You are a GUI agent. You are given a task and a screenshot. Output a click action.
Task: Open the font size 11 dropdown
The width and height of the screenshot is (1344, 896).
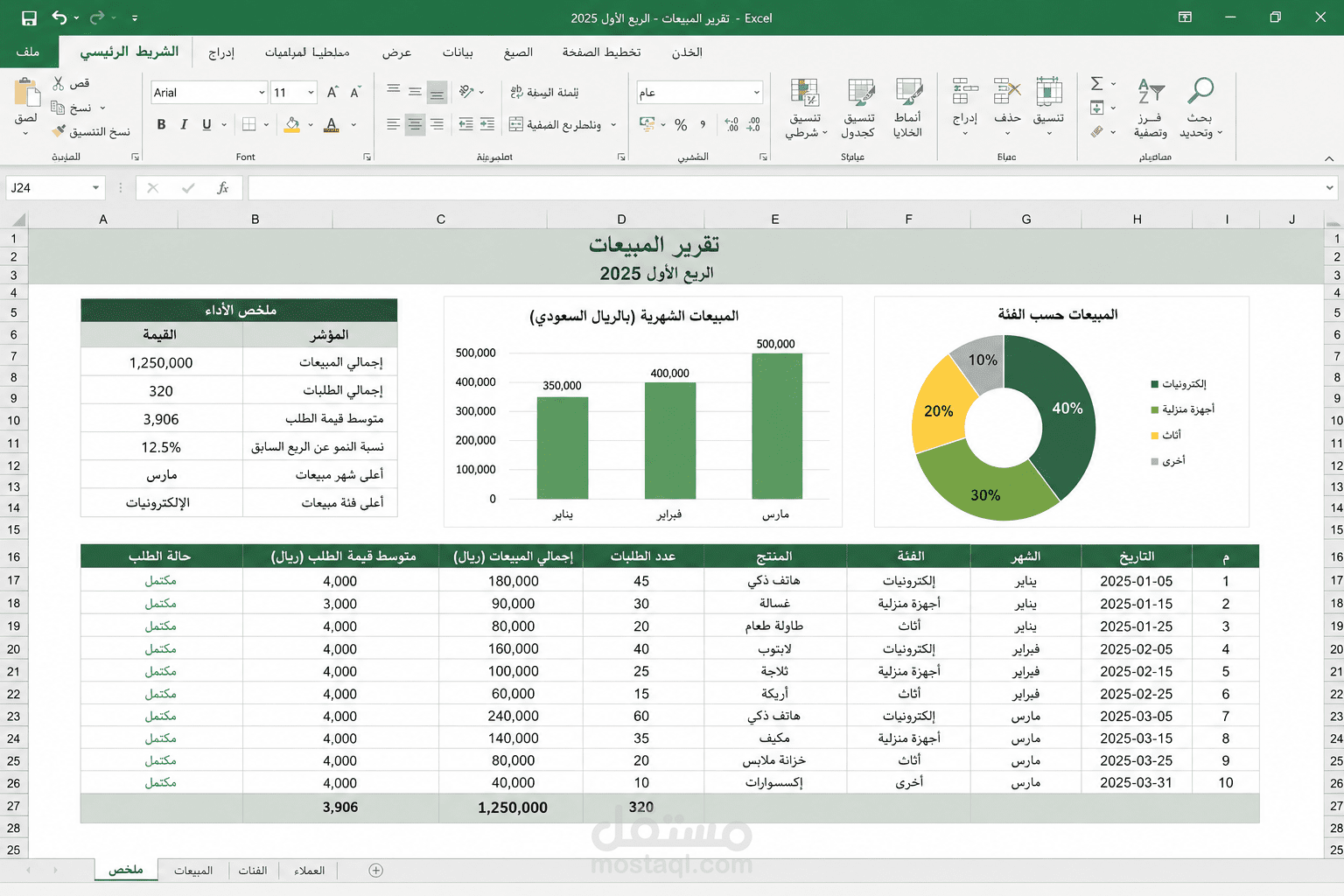click(x=311, y=92)
